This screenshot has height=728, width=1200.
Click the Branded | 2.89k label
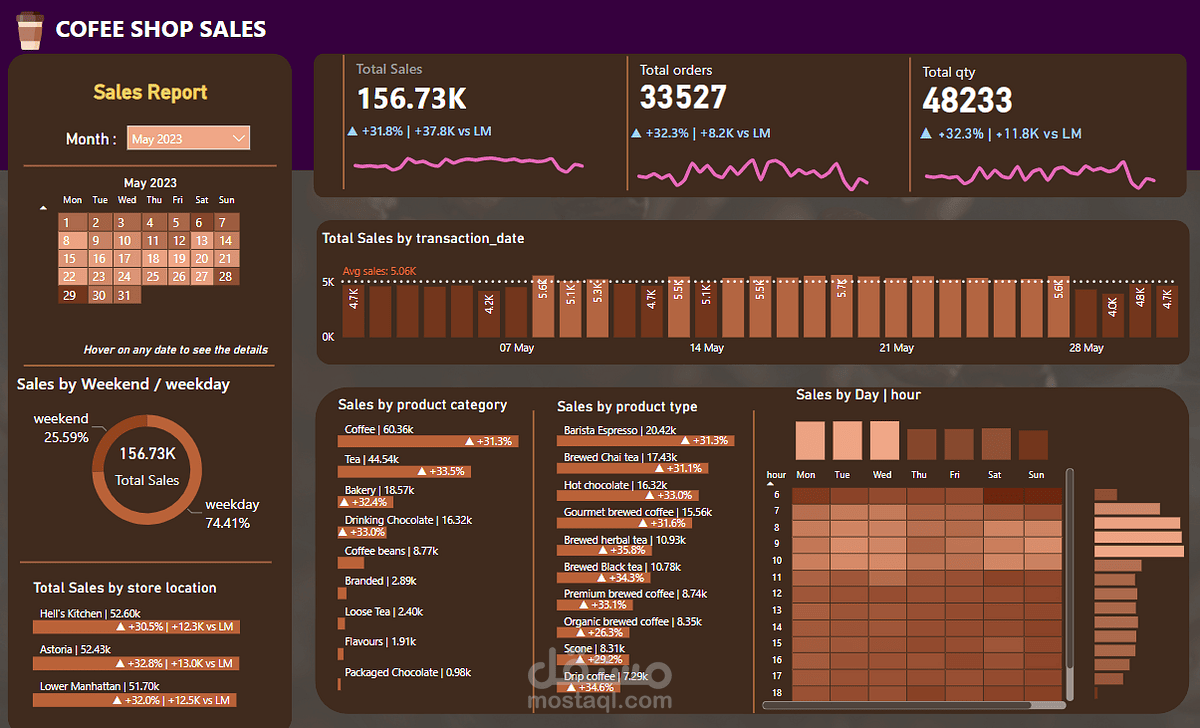[379, 581]
